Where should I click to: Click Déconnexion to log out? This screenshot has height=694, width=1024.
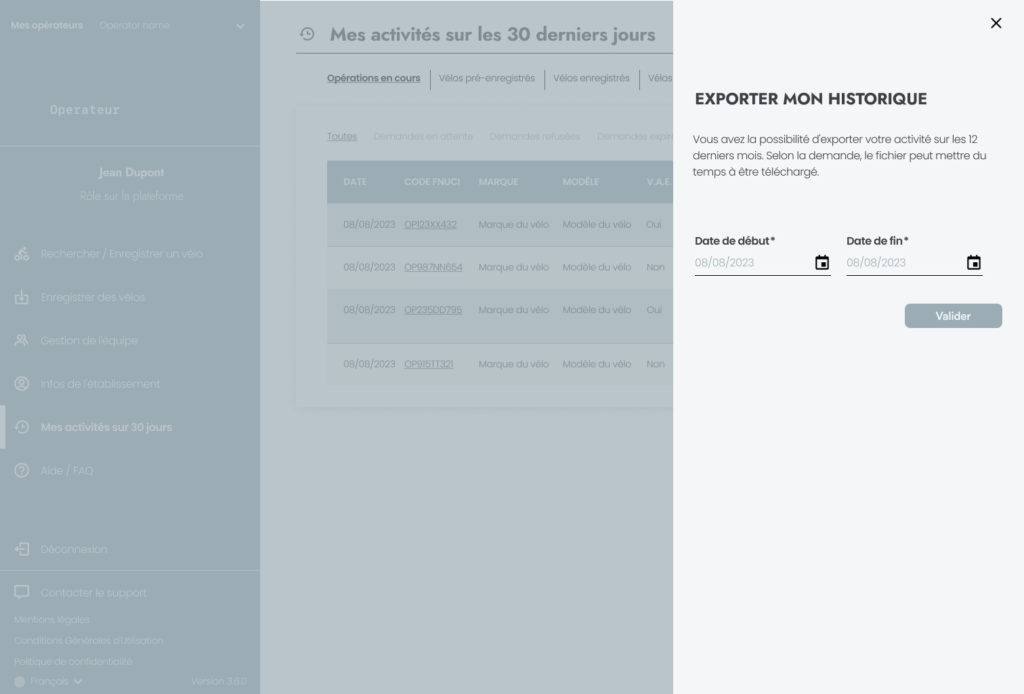pyautogui.click(x=74, y=549)
